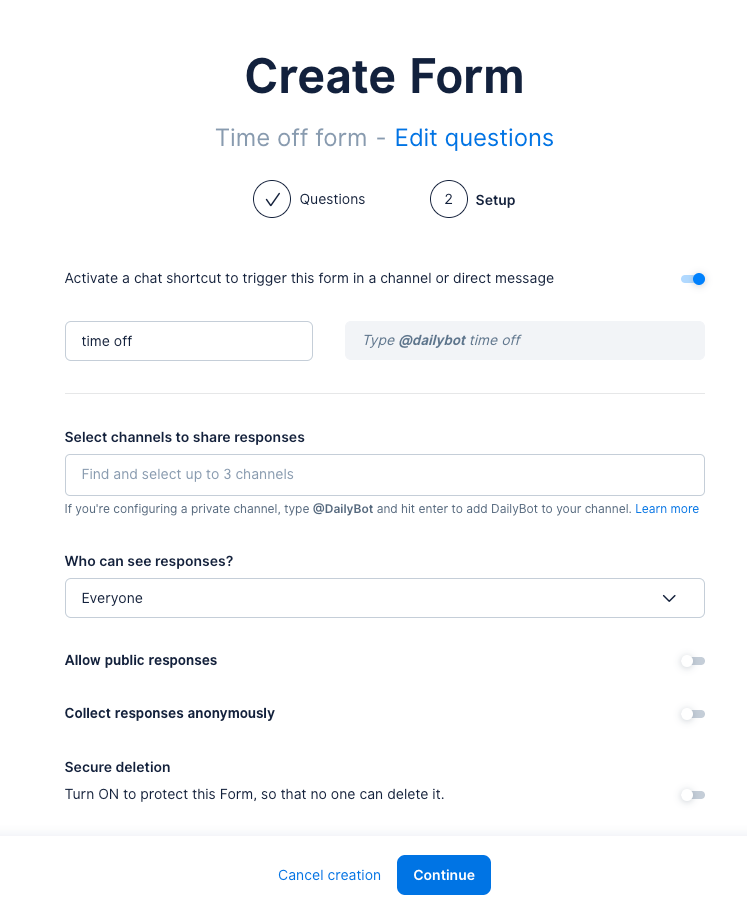Click the time off shortcut field
The width and height of the screenshot is (747, 907).
coord(188,341)
